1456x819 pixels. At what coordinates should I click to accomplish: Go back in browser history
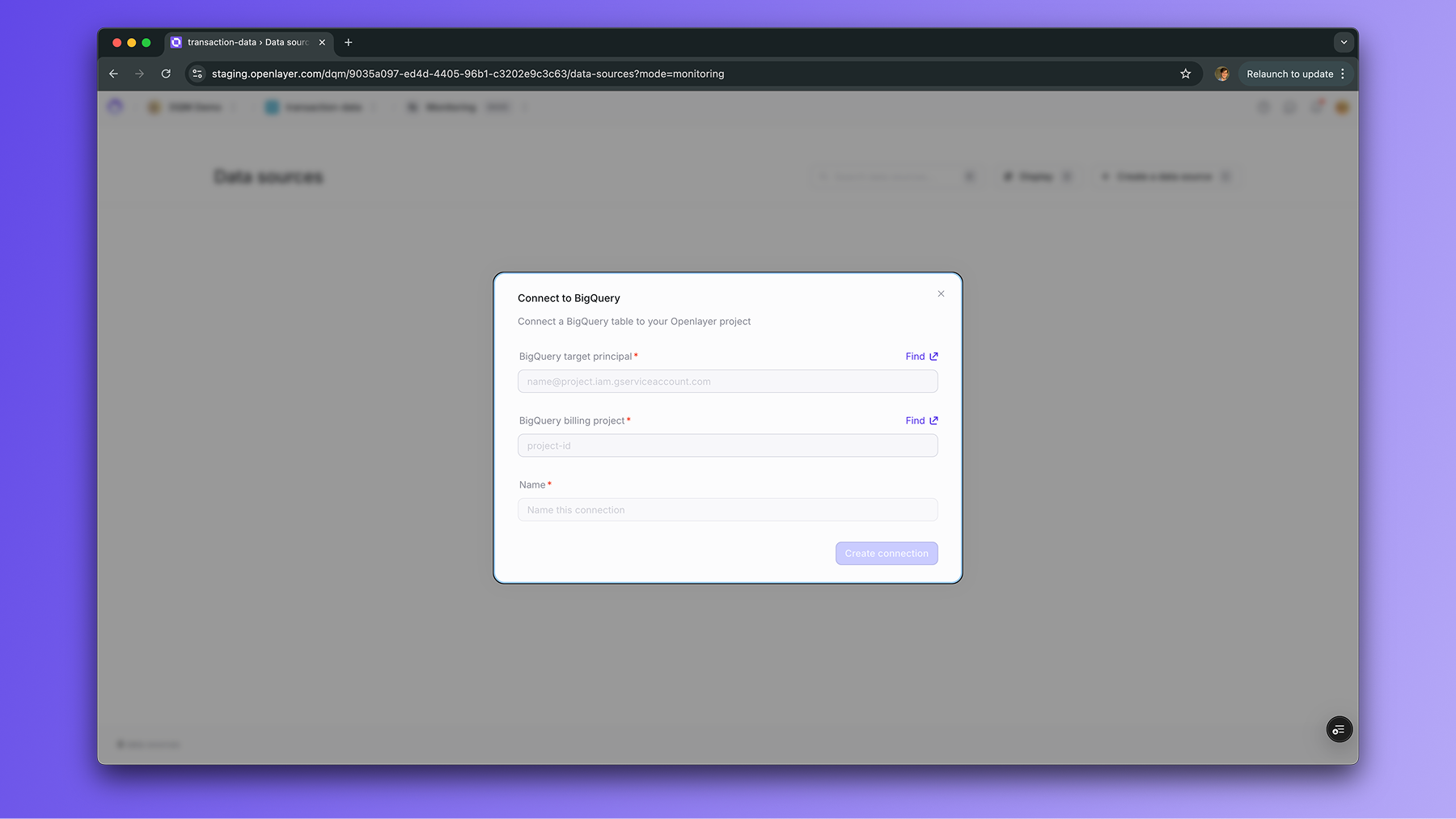113,74
